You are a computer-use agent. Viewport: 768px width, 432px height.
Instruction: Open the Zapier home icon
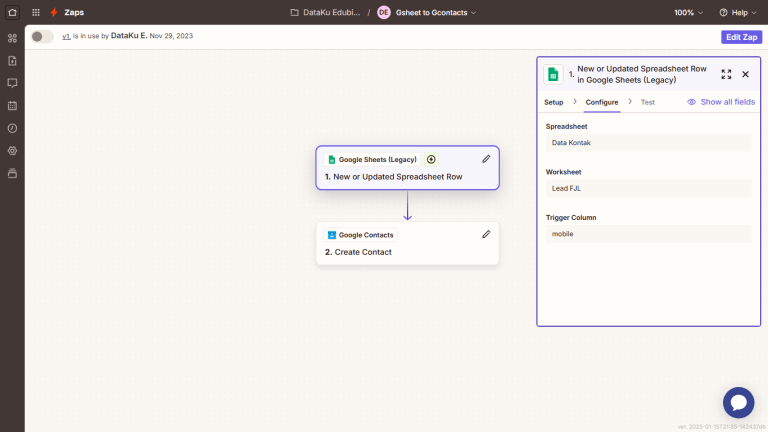[x=12, y=12]
